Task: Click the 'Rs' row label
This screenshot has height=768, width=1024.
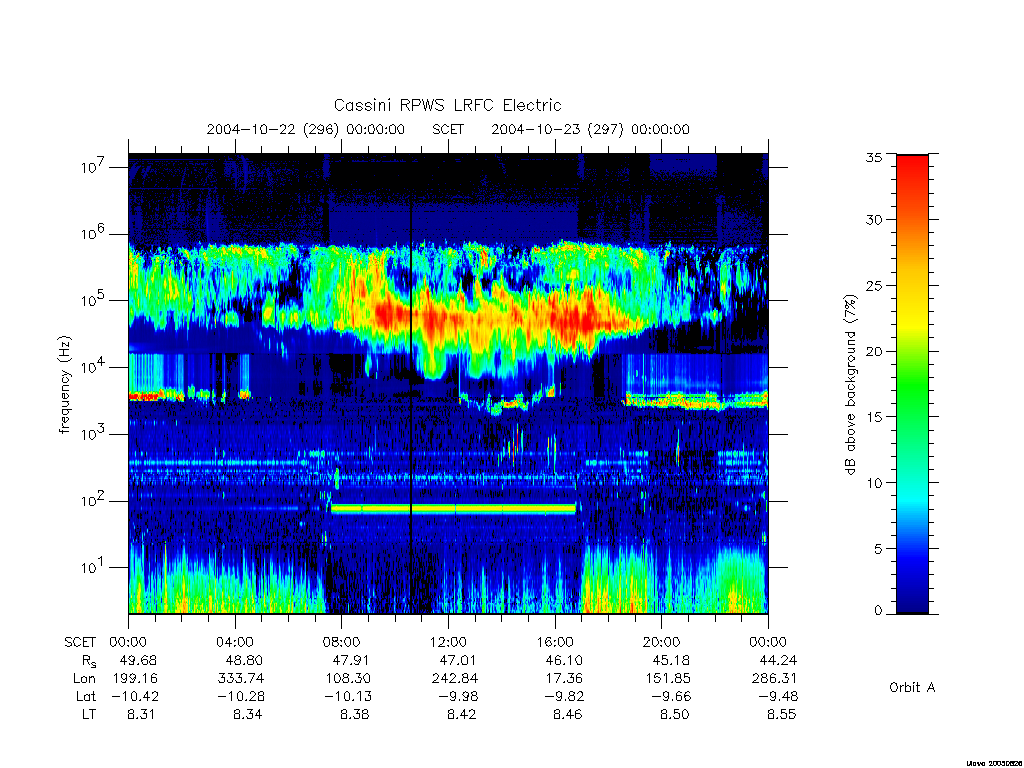Action: [x=89, y=661]
